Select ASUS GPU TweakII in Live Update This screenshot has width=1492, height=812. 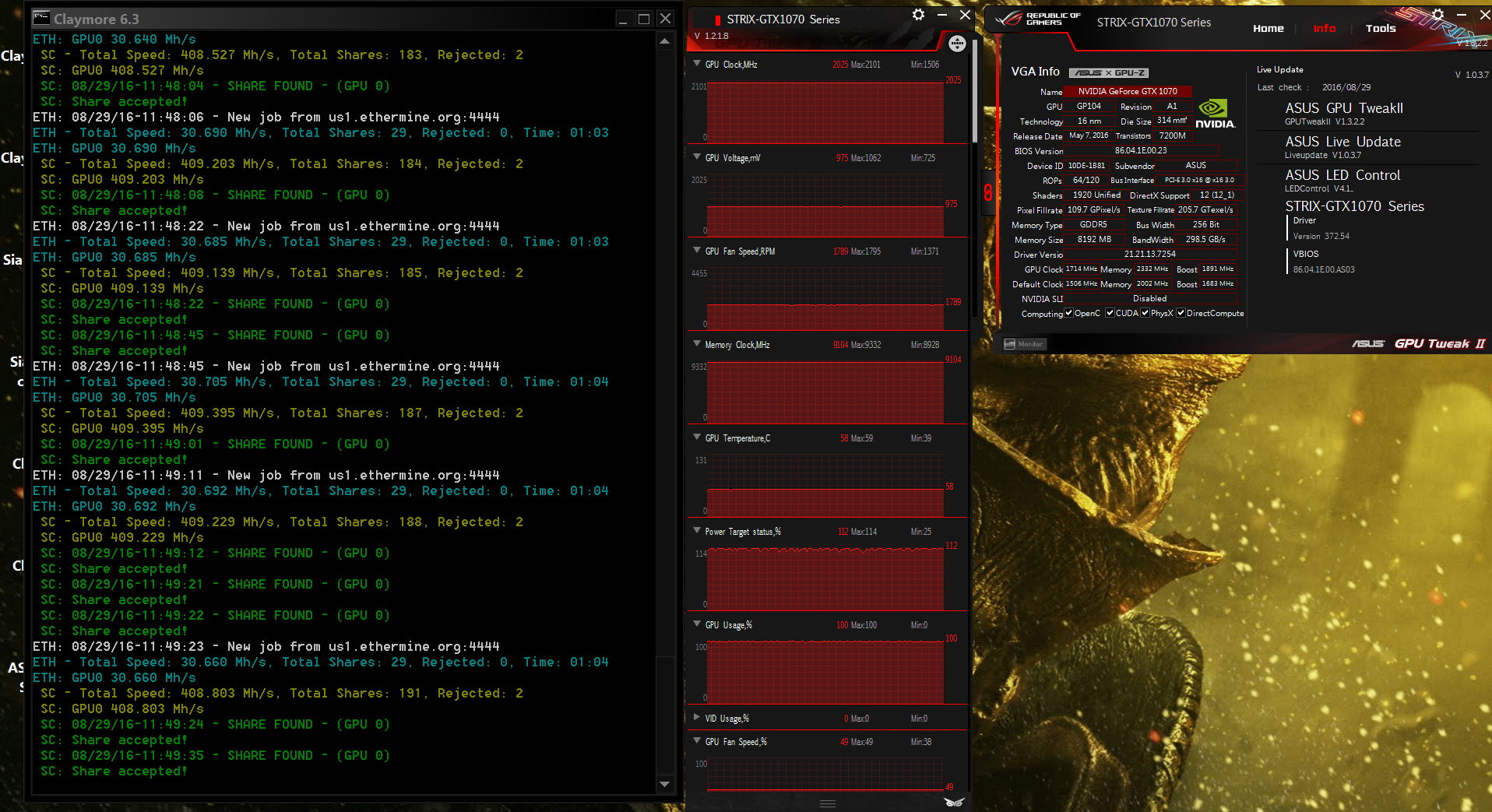(1343, 108)
